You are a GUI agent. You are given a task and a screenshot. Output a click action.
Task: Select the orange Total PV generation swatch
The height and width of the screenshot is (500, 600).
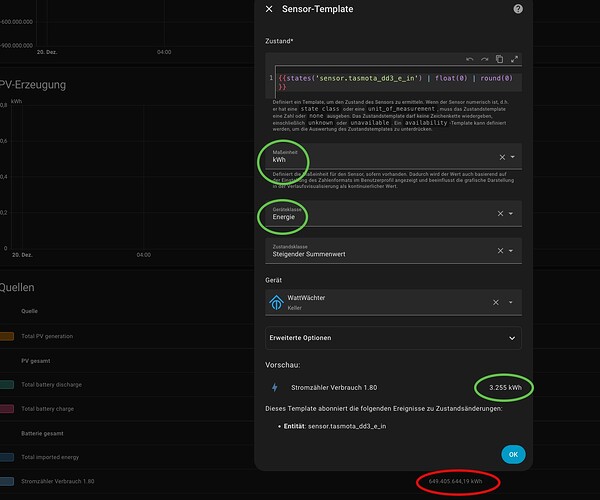tap(7, 336)
